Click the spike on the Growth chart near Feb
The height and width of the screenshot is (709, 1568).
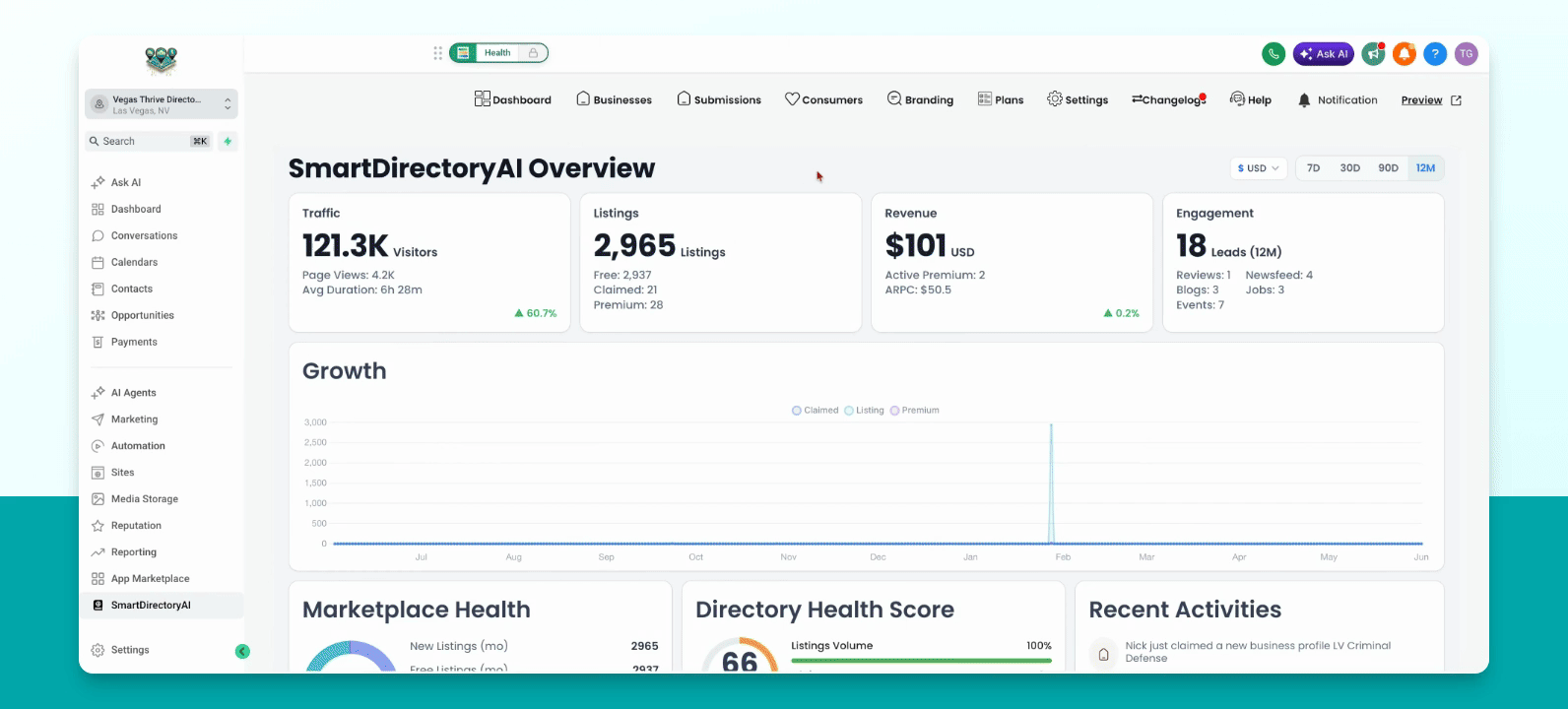[x=1052, y=483]
